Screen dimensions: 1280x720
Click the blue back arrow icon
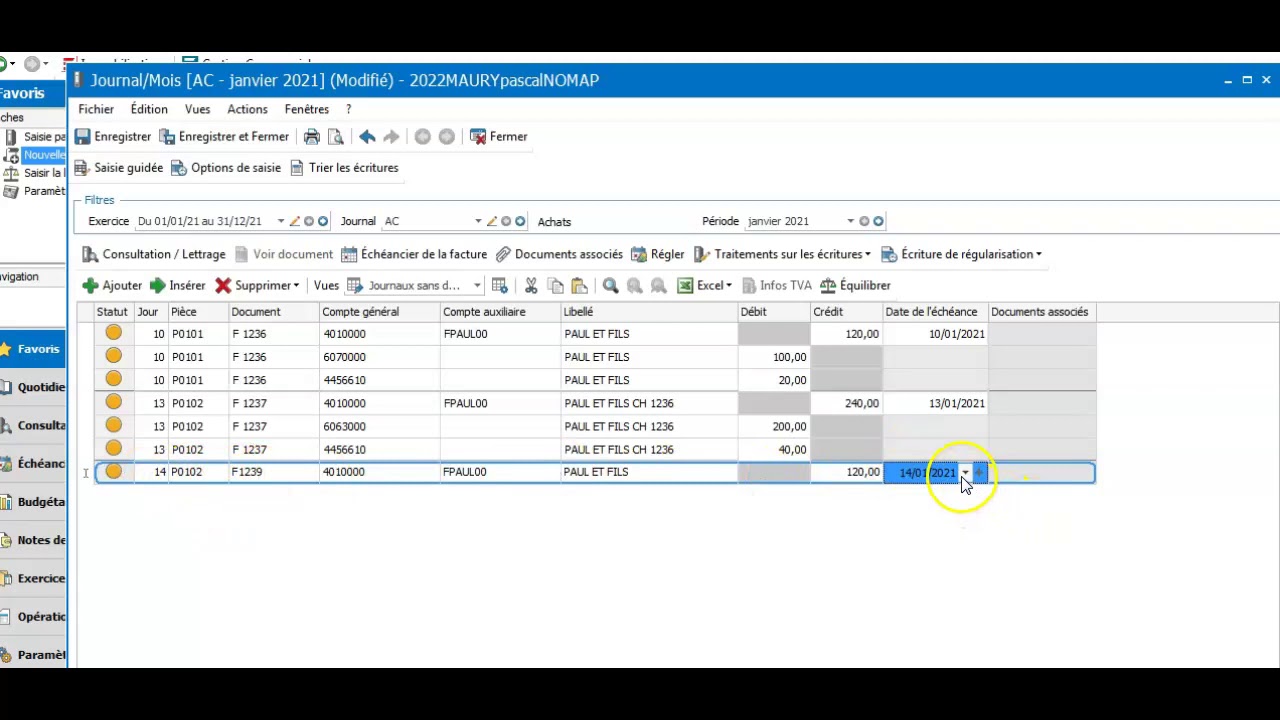point(367,137)
